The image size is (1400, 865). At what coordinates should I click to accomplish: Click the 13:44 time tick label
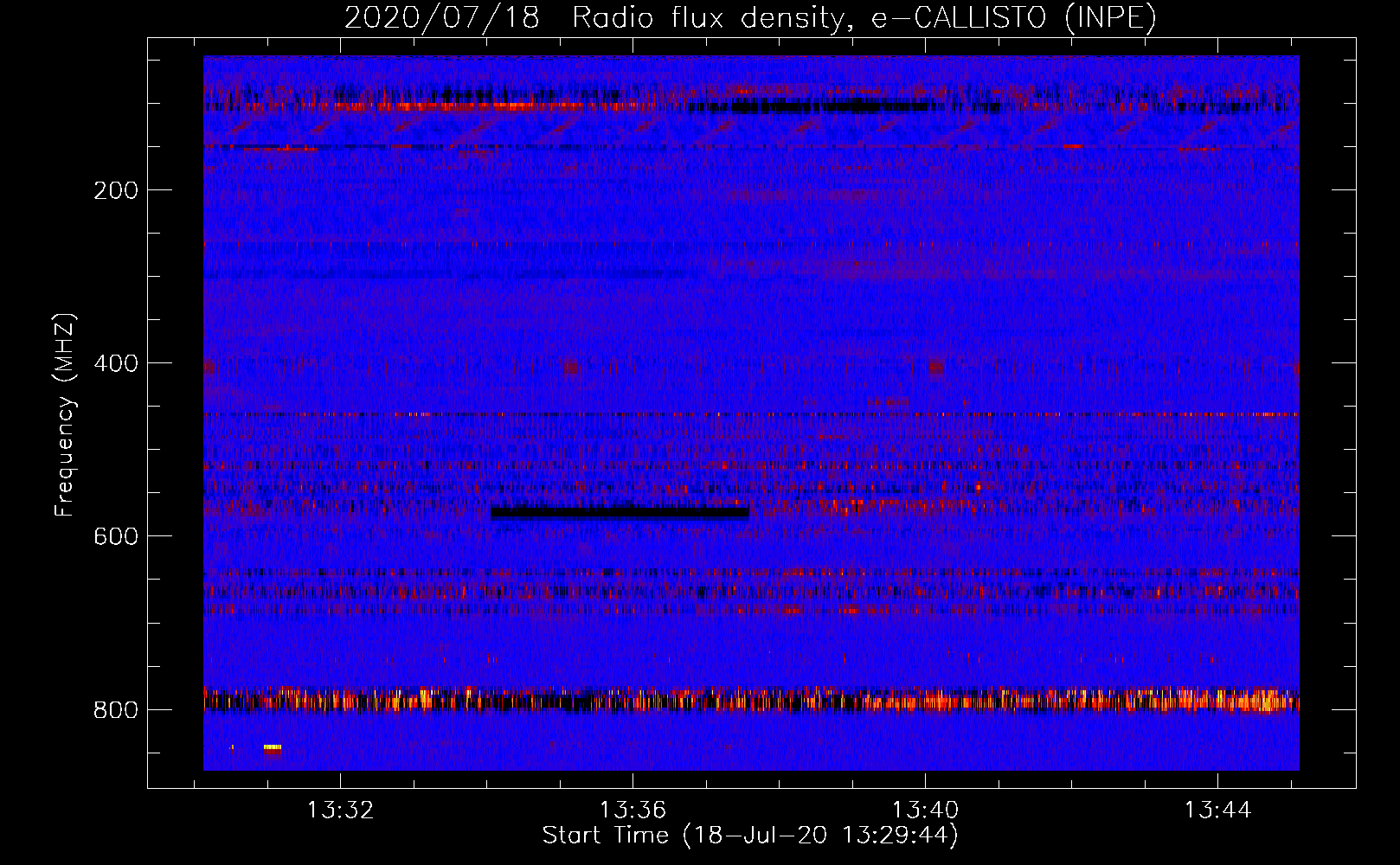[x=1218, y=811]
